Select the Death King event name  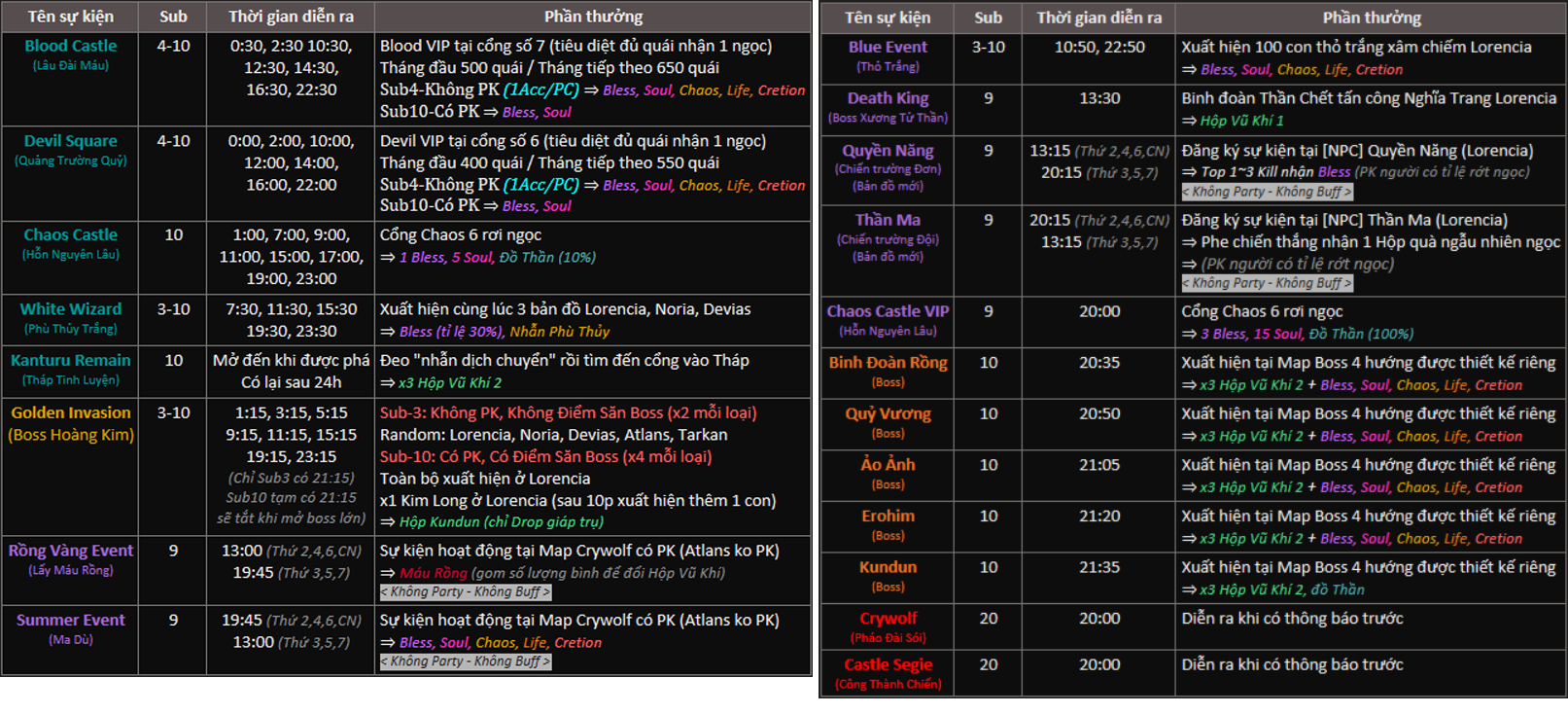(x=888, y=98)
